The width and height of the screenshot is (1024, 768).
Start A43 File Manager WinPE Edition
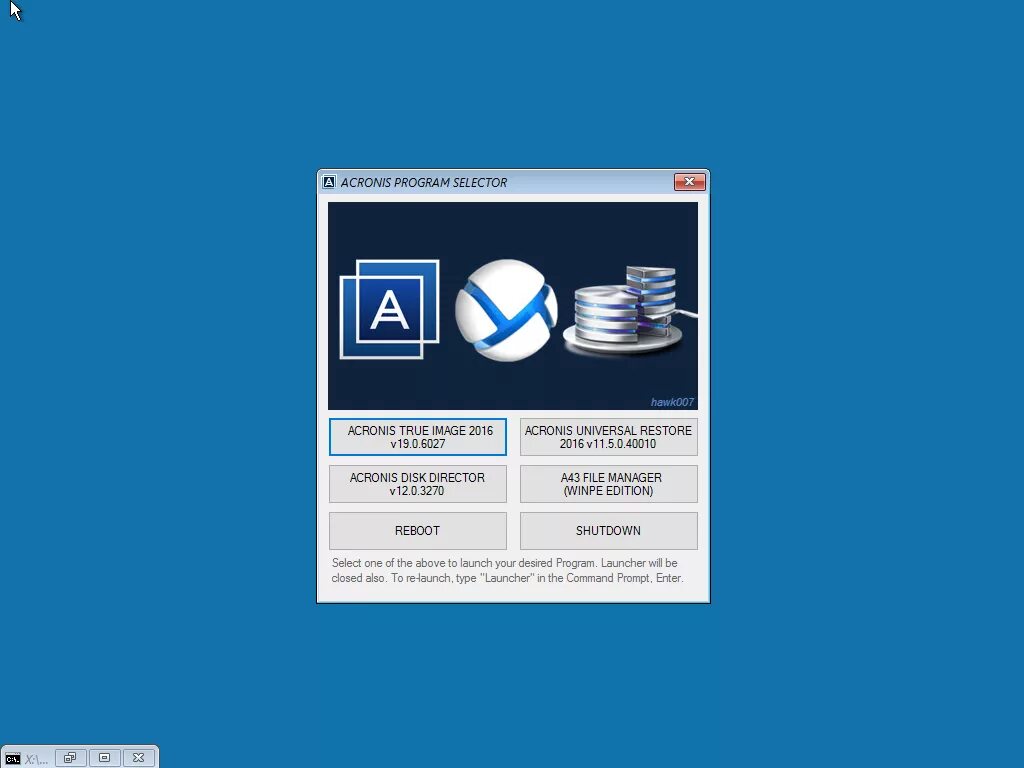click(608, 484)
